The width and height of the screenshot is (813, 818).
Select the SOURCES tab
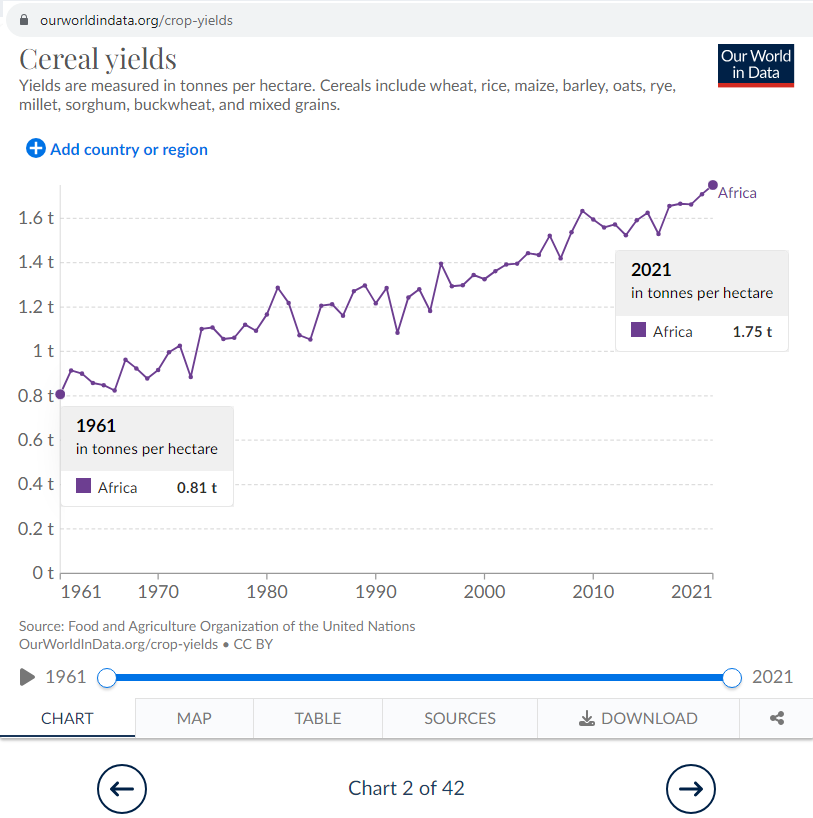(x=460, y=718)
